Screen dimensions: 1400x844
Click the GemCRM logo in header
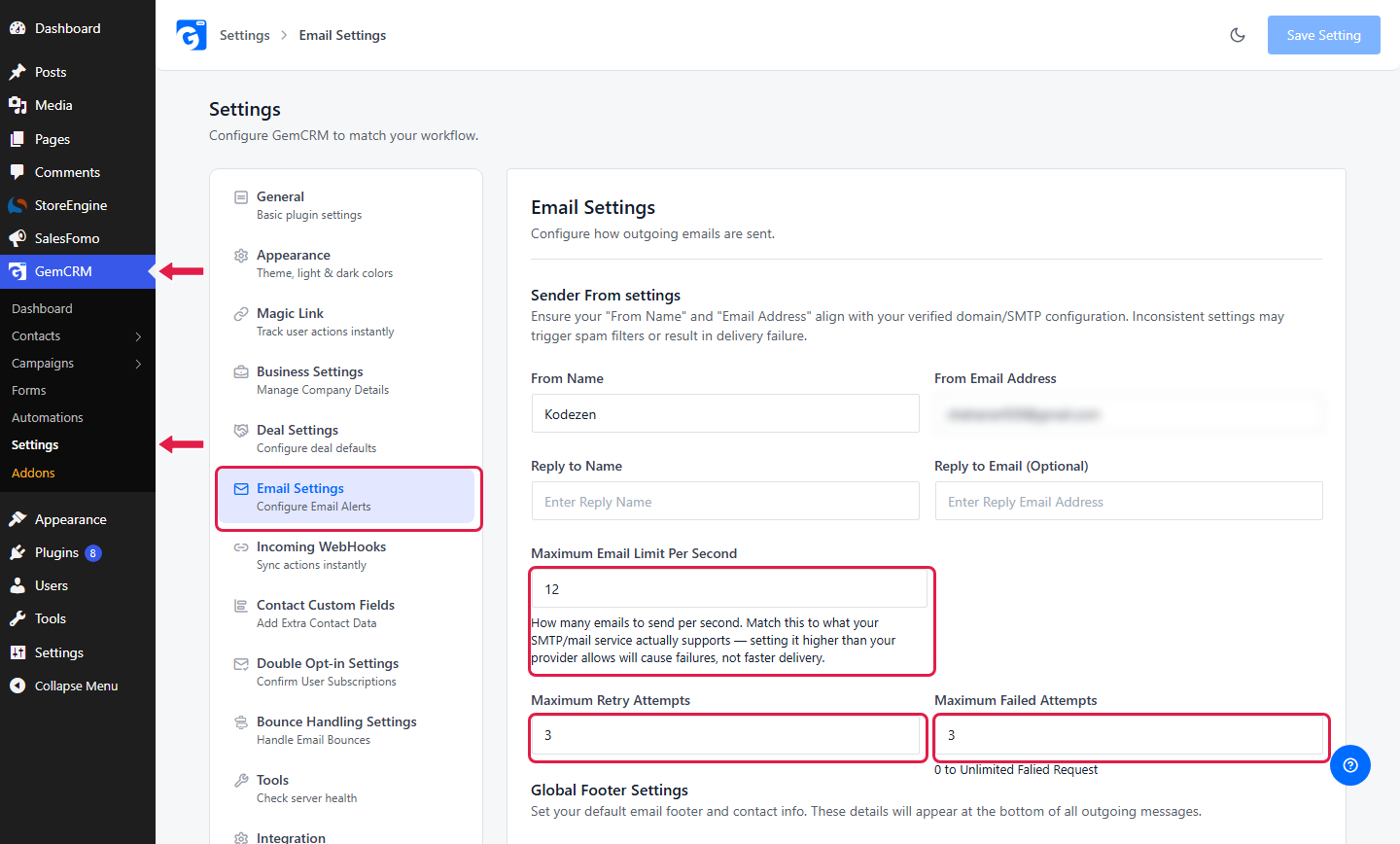pyautogui.click(x=192, y=35)
